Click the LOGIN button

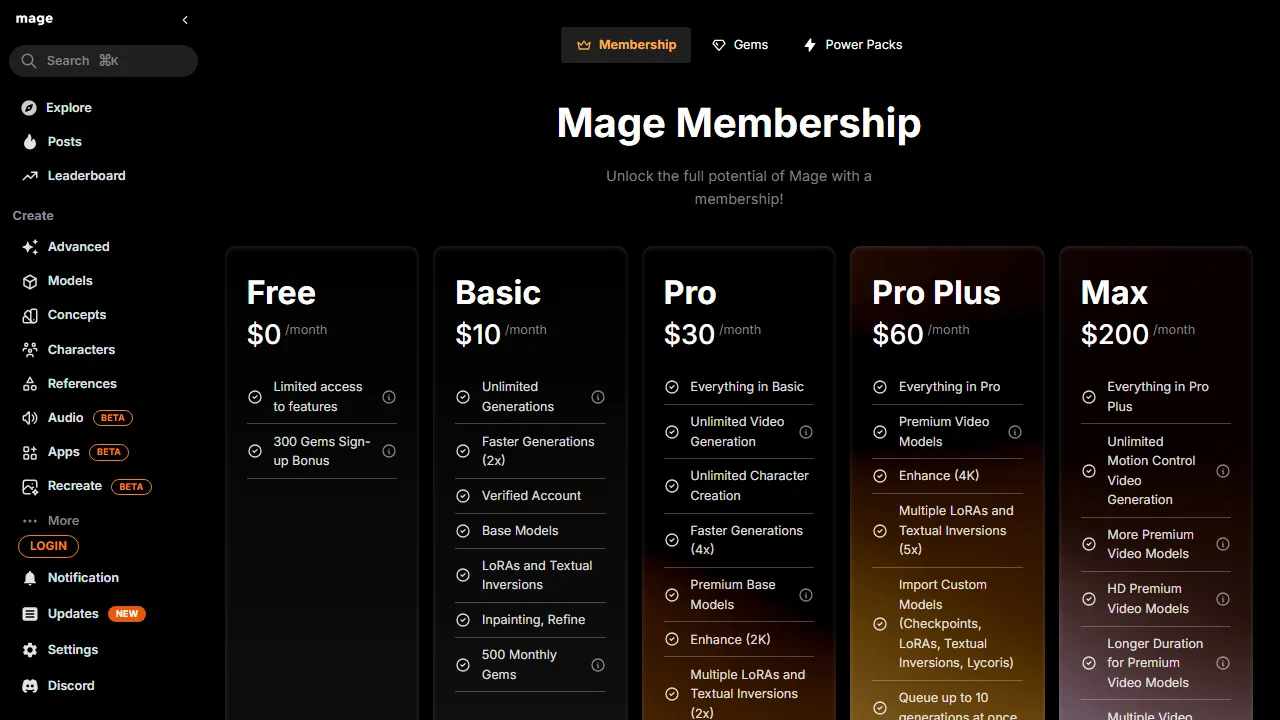pyautogui.click(x=48, y=546)
